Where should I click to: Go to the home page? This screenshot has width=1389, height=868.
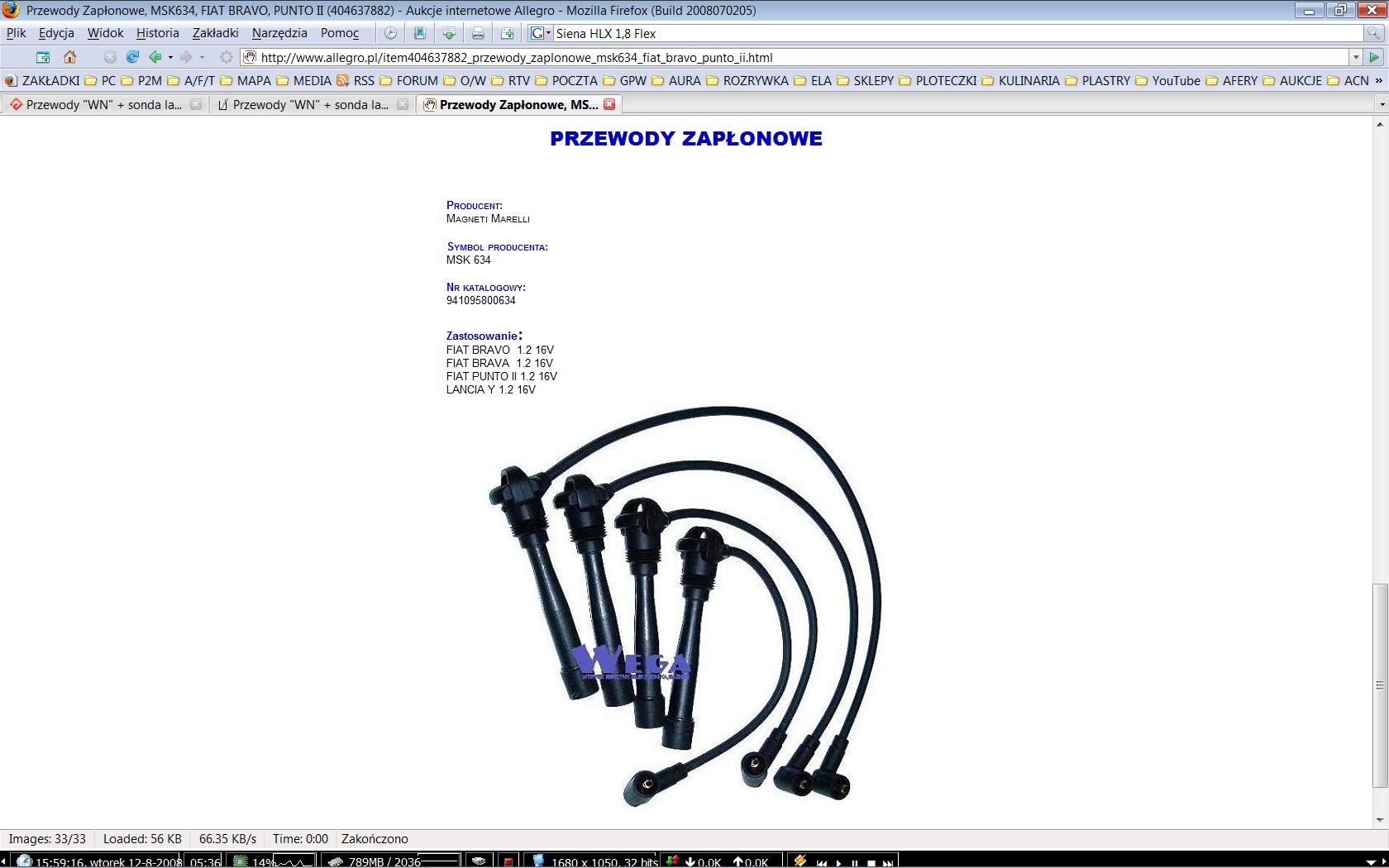(x=70, y=57)
